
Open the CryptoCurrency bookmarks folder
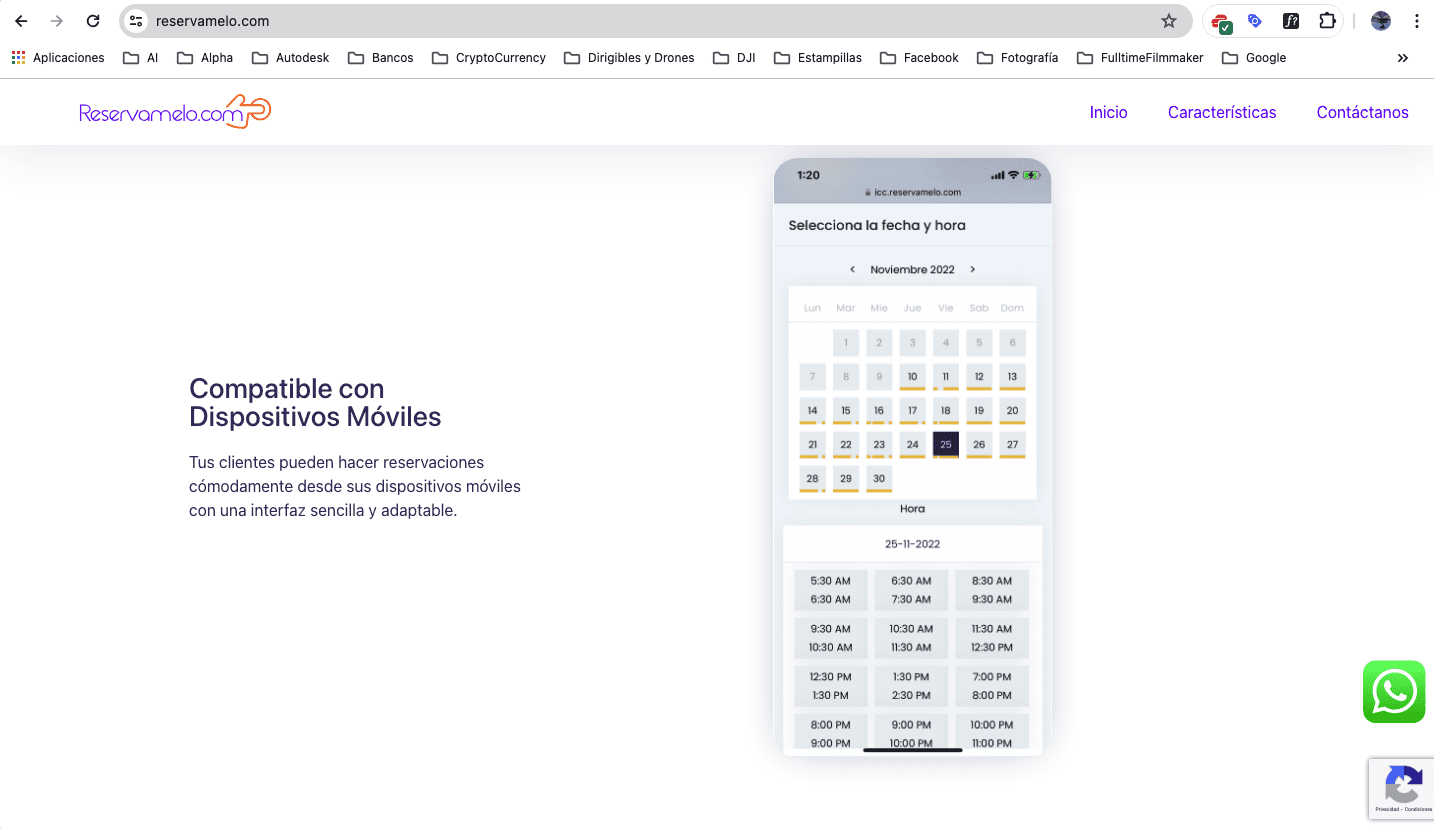pos(489,58)
